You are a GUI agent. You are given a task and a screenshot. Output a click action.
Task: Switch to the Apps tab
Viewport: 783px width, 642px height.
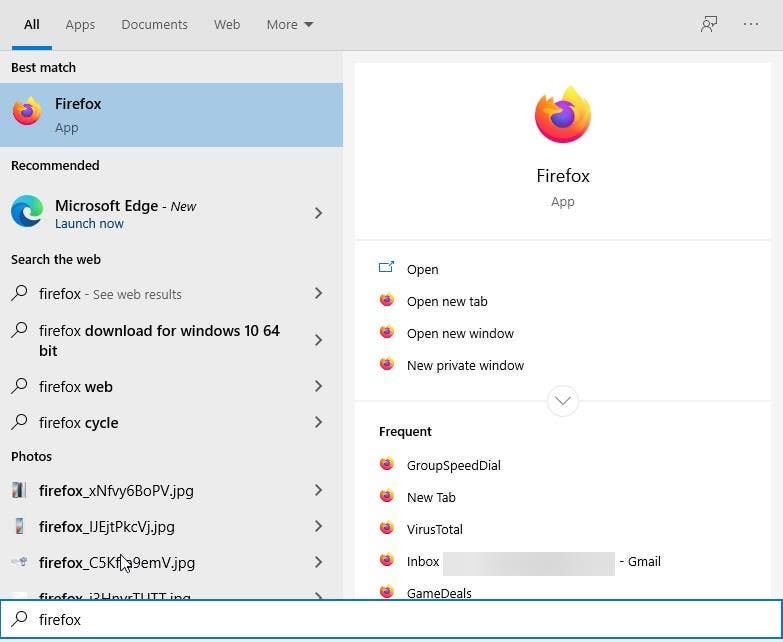[x=80, y=24]
